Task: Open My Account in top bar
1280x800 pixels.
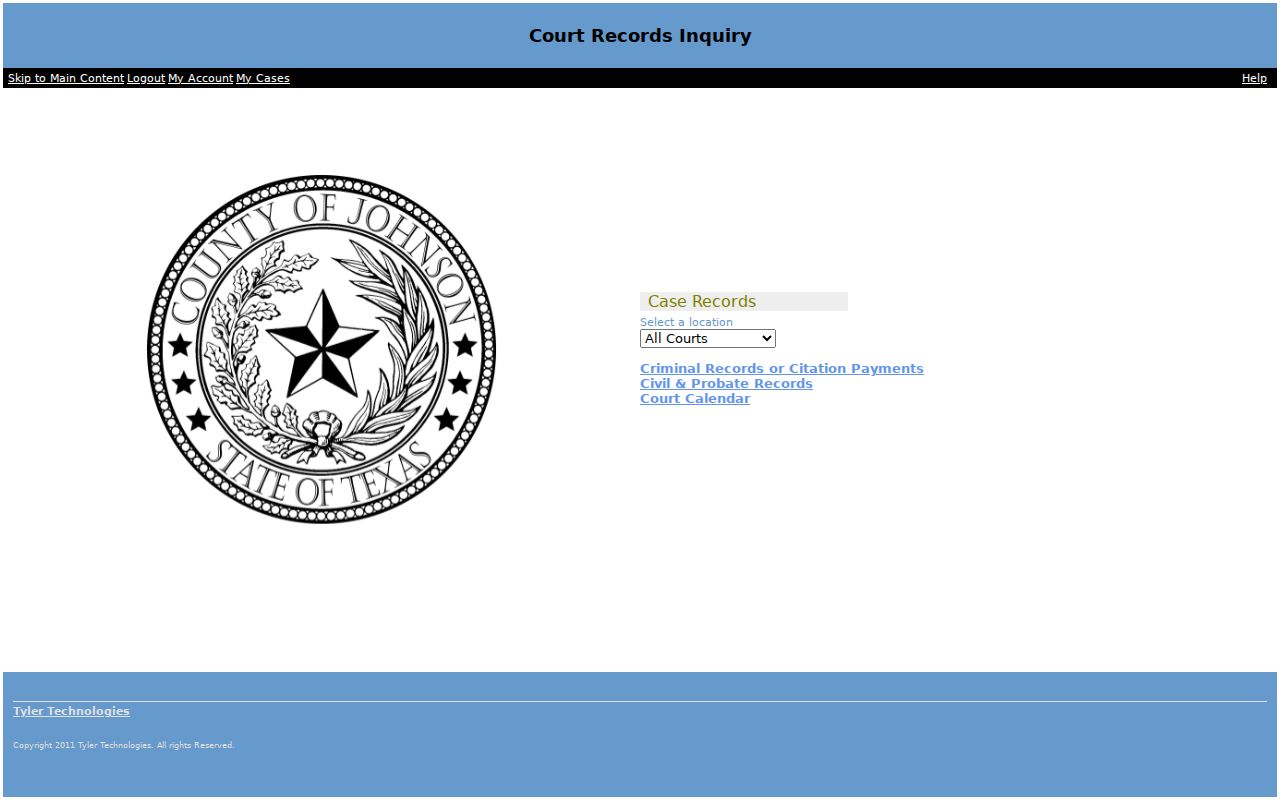Action: pyautogui.click(x=200, y=78)
